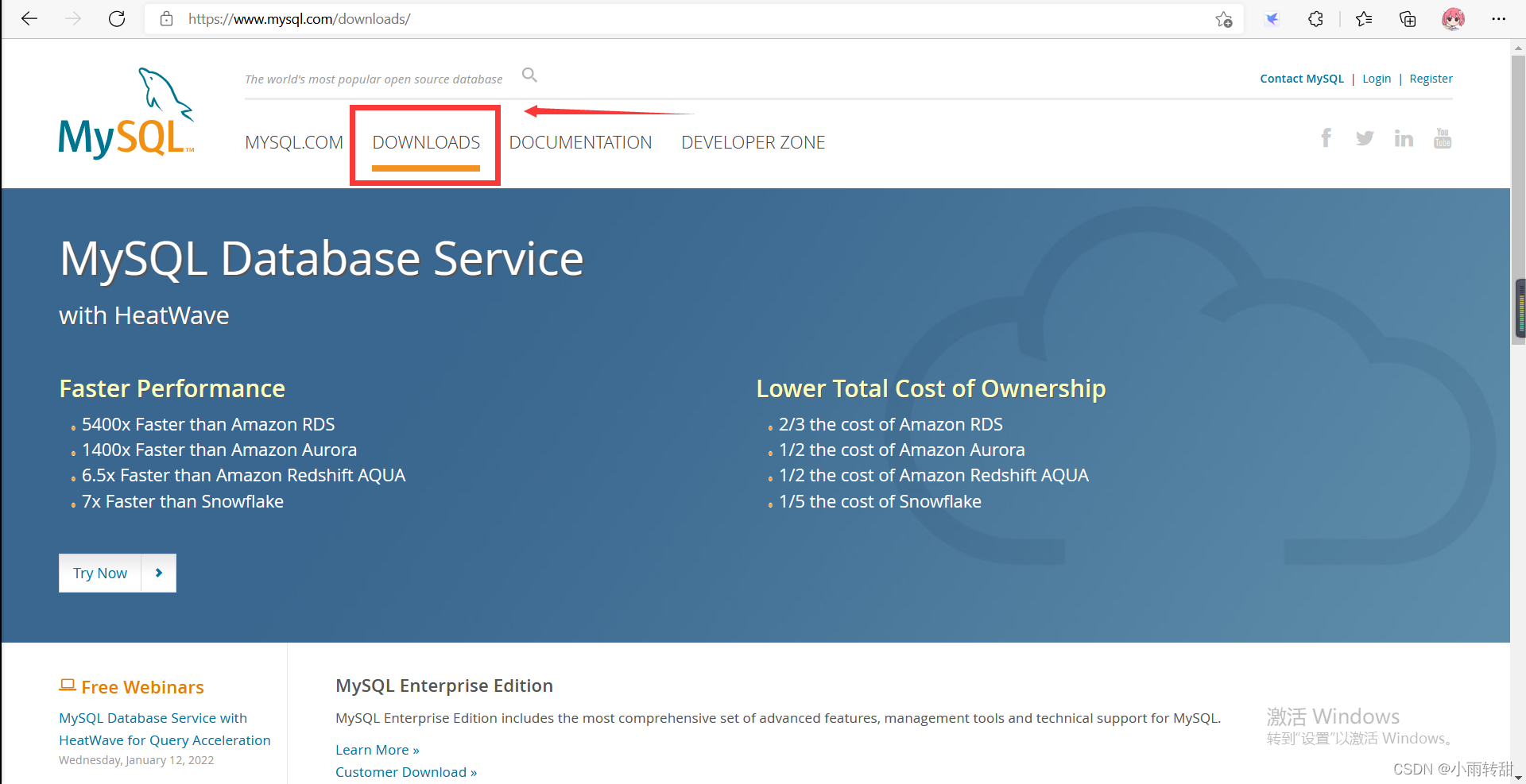Click the MySQL Database Service headline
The height and width of the screenshot is (784, 1526).
tap(322, 259)
